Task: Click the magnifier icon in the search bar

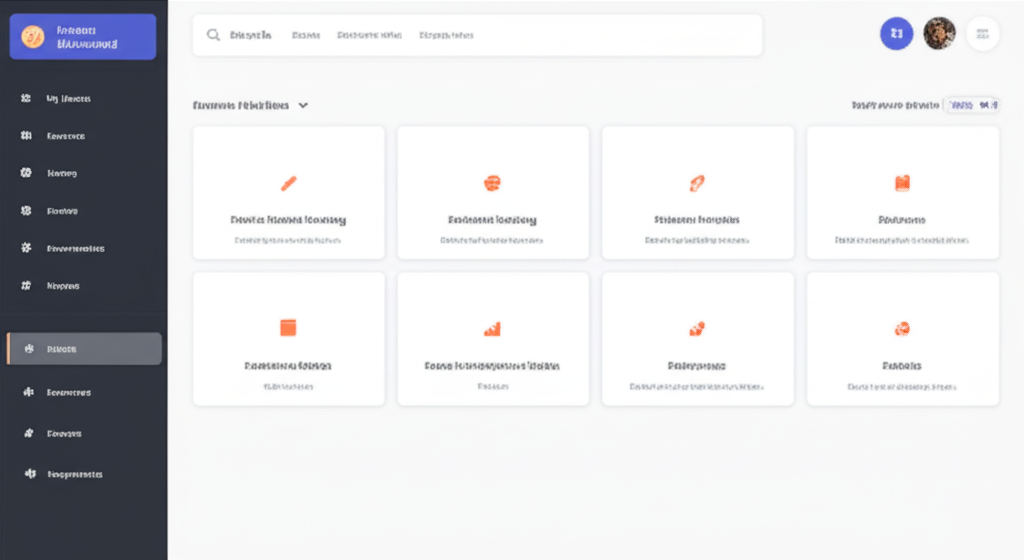Action: (x=213, y=35)
